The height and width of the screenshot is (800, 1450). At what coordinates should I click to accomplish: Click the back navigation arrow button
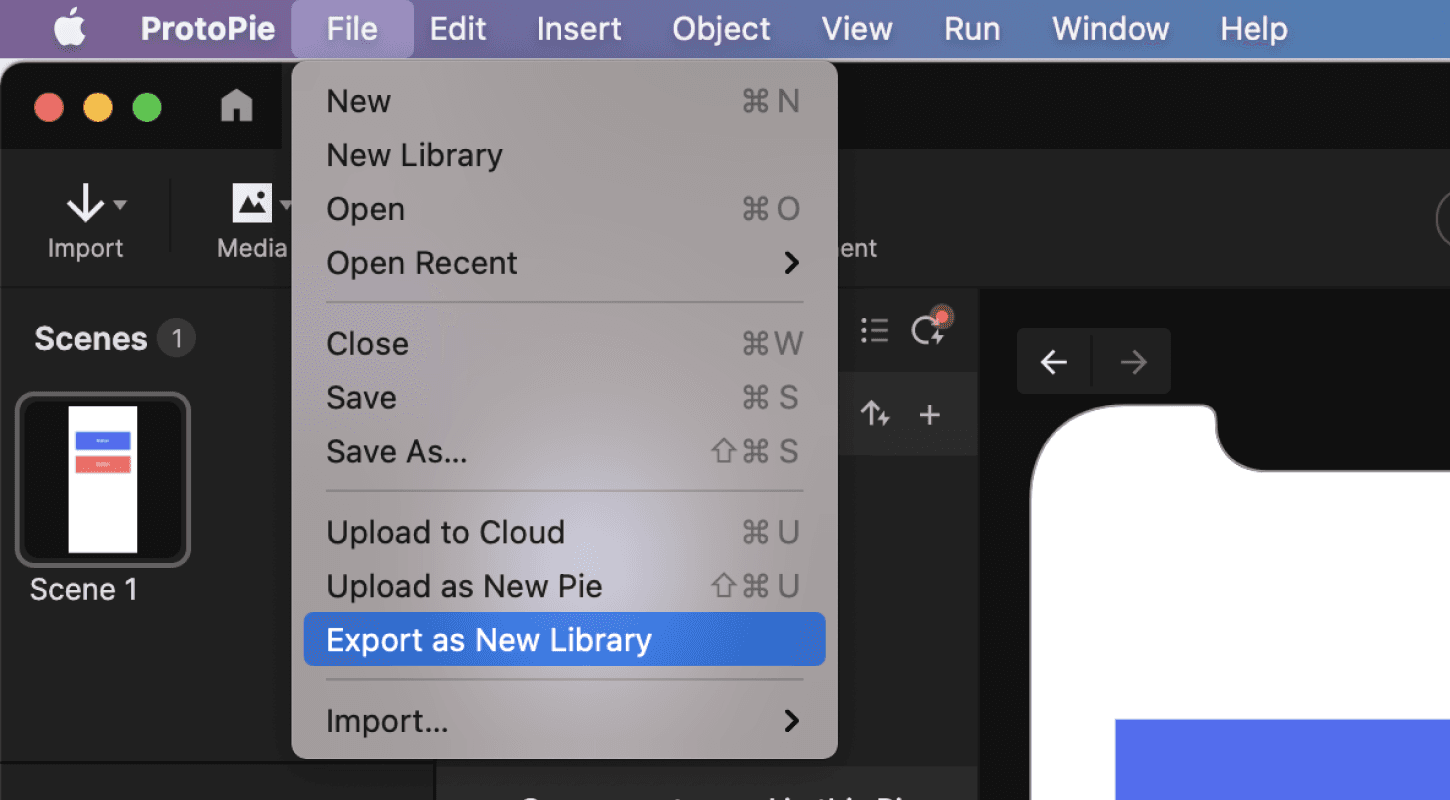pos(1054,361)
